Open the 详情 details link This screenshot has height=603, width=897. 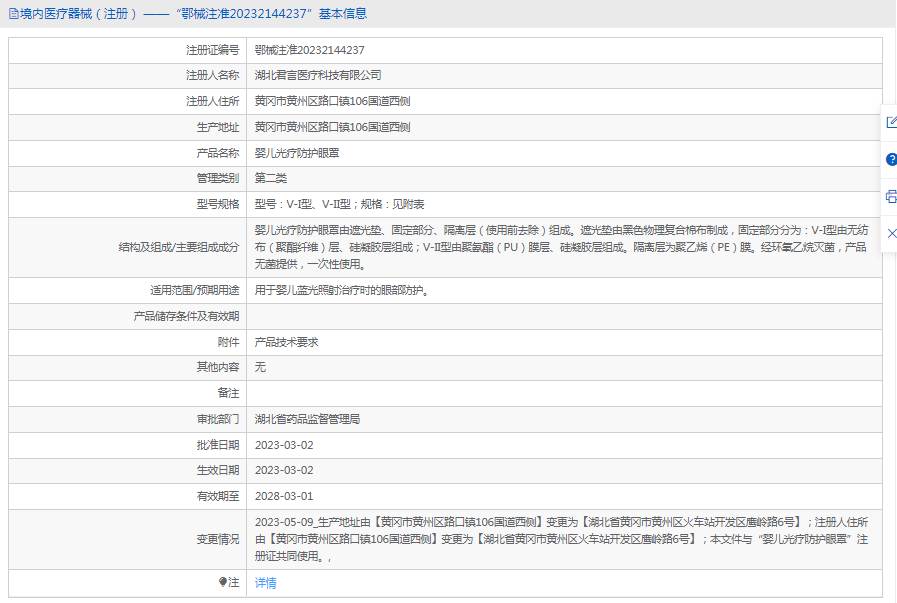pyautogui.click(x=265, y=583)
